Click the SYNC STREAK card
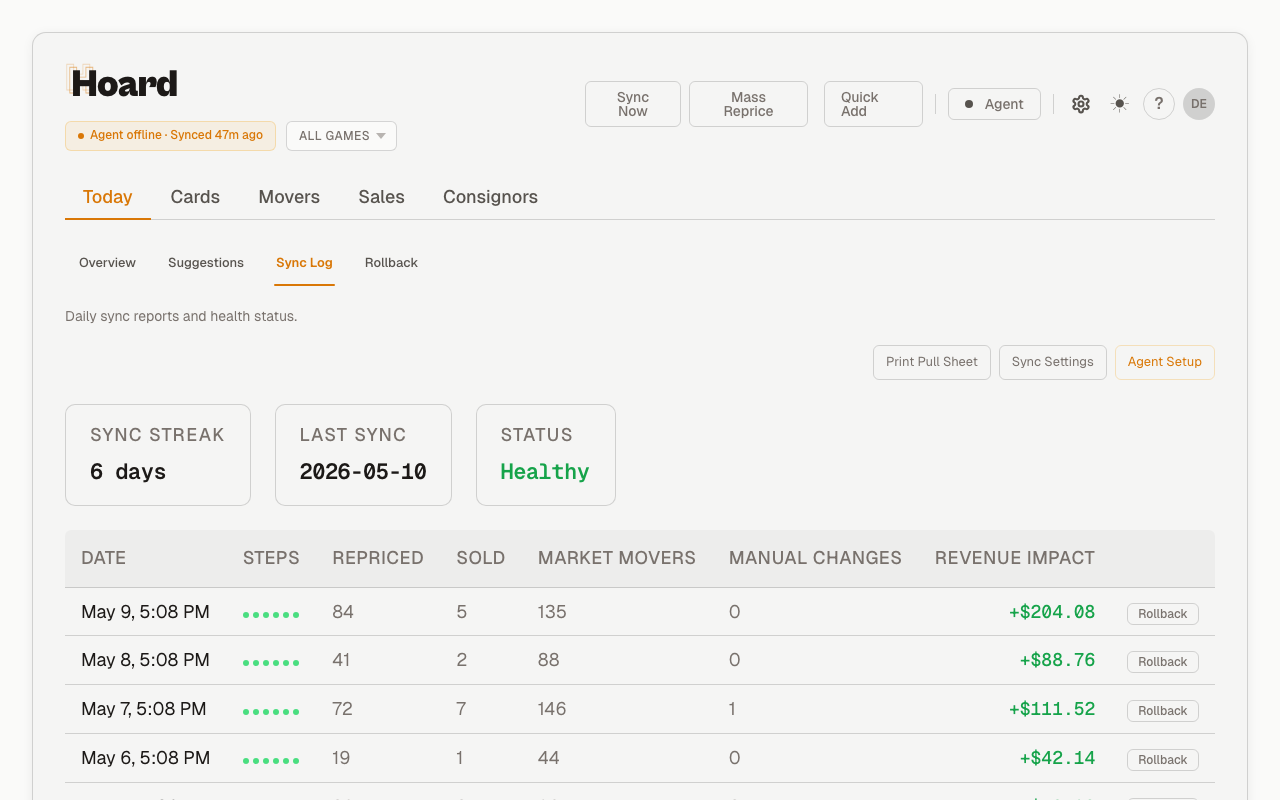1280x800 pixels. [158, 455]
